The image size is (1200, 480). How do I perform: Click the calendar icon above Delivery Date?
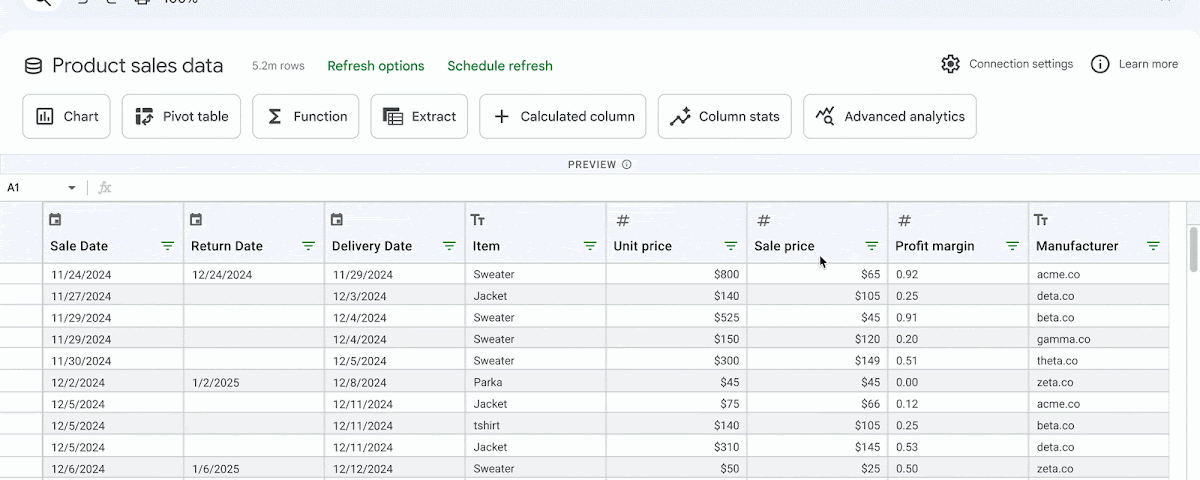(x=337, y=220)
